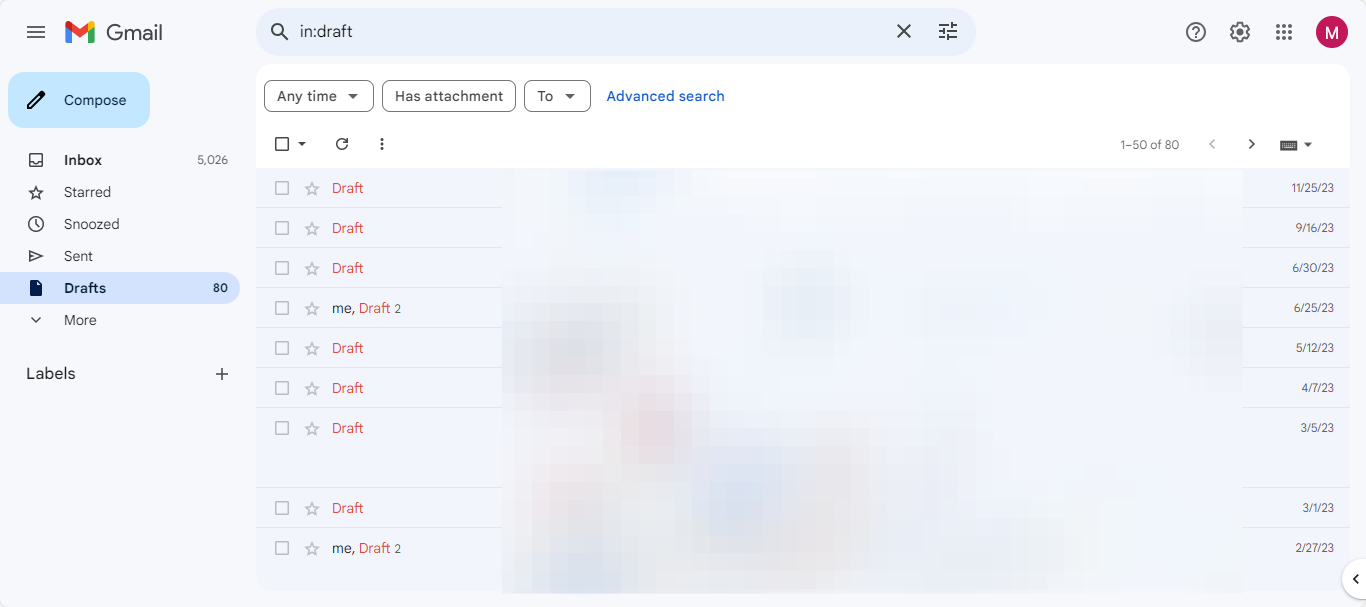Image resolution: width=1366 pixels, height=607 pixels.
Task: Clear the search with the X icon
Action: 903,32
